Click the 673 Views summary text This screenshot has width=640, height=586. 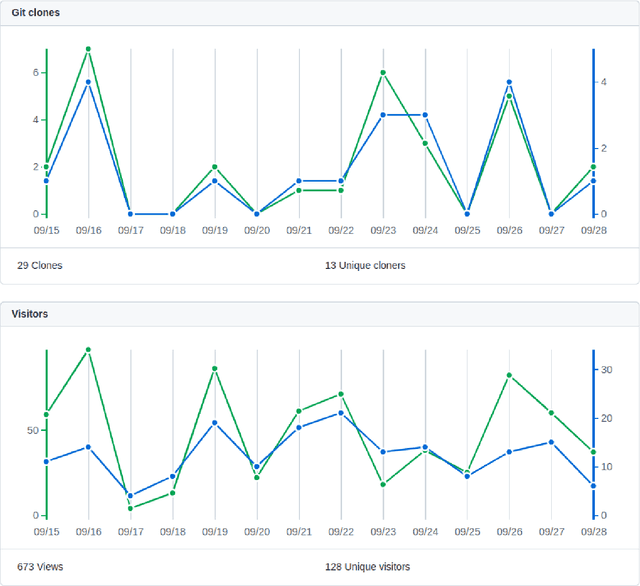pyautogui.click(x=40, y=567)
